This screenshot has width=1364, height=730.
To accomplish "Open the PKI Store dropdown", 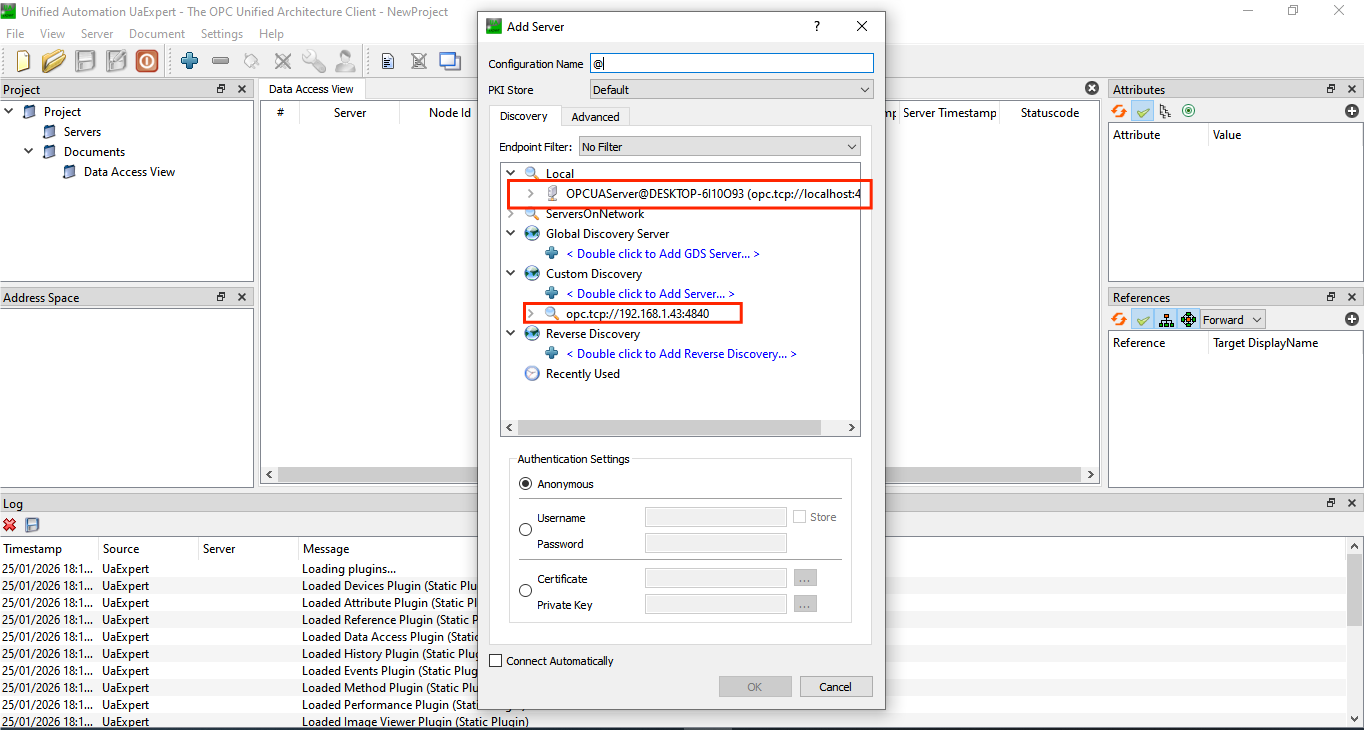I will [731, 90].
